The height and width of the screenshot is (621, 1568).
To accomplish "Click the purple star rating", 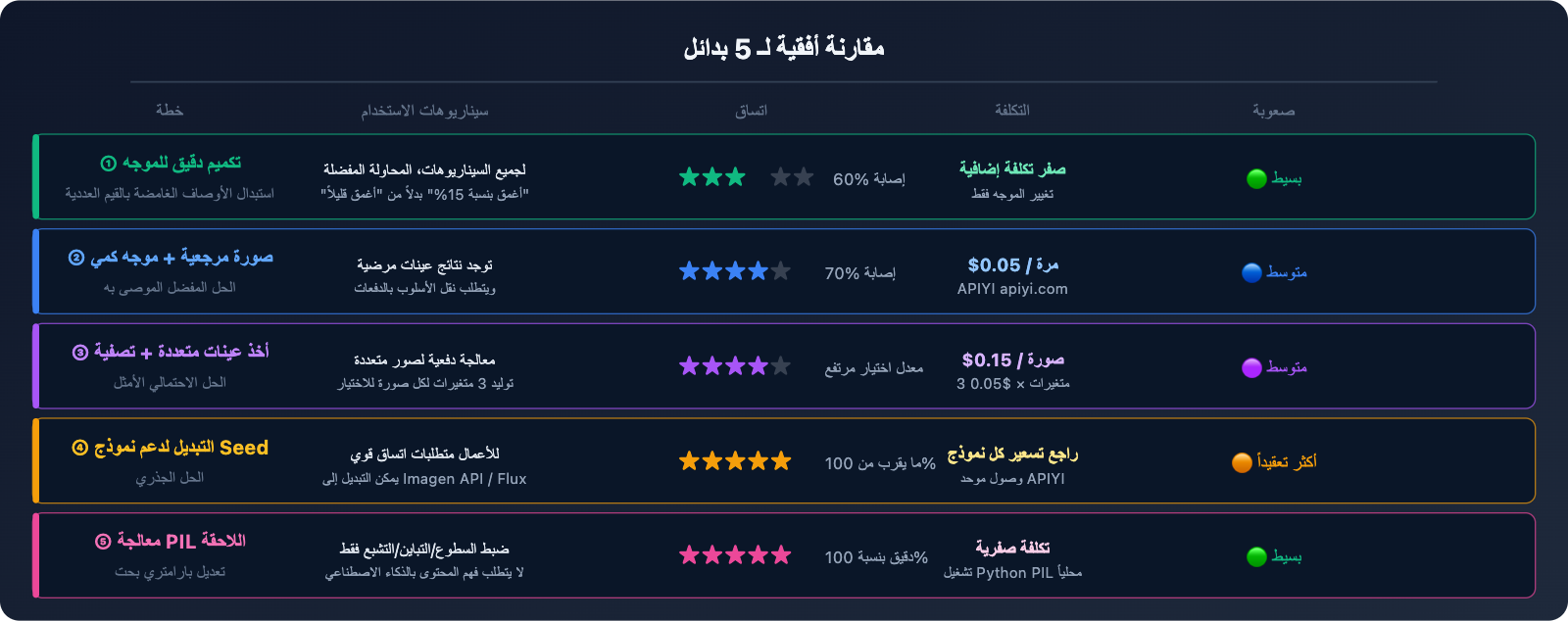I will (x=735, y=366).
